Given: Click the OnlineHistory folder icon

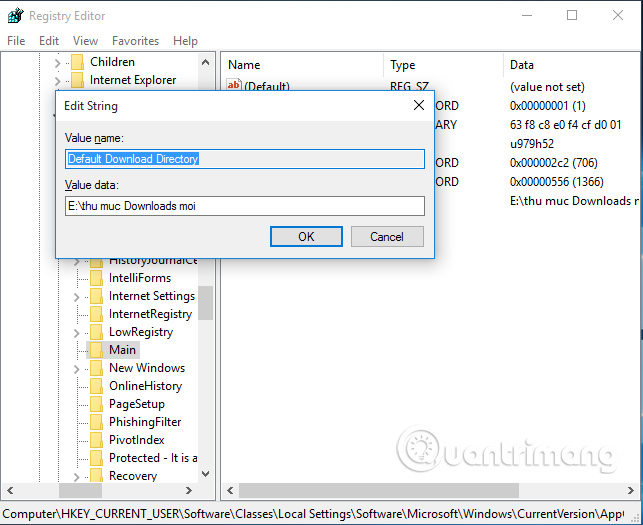Looking at the screenshot, I should [x=96, y=386].
